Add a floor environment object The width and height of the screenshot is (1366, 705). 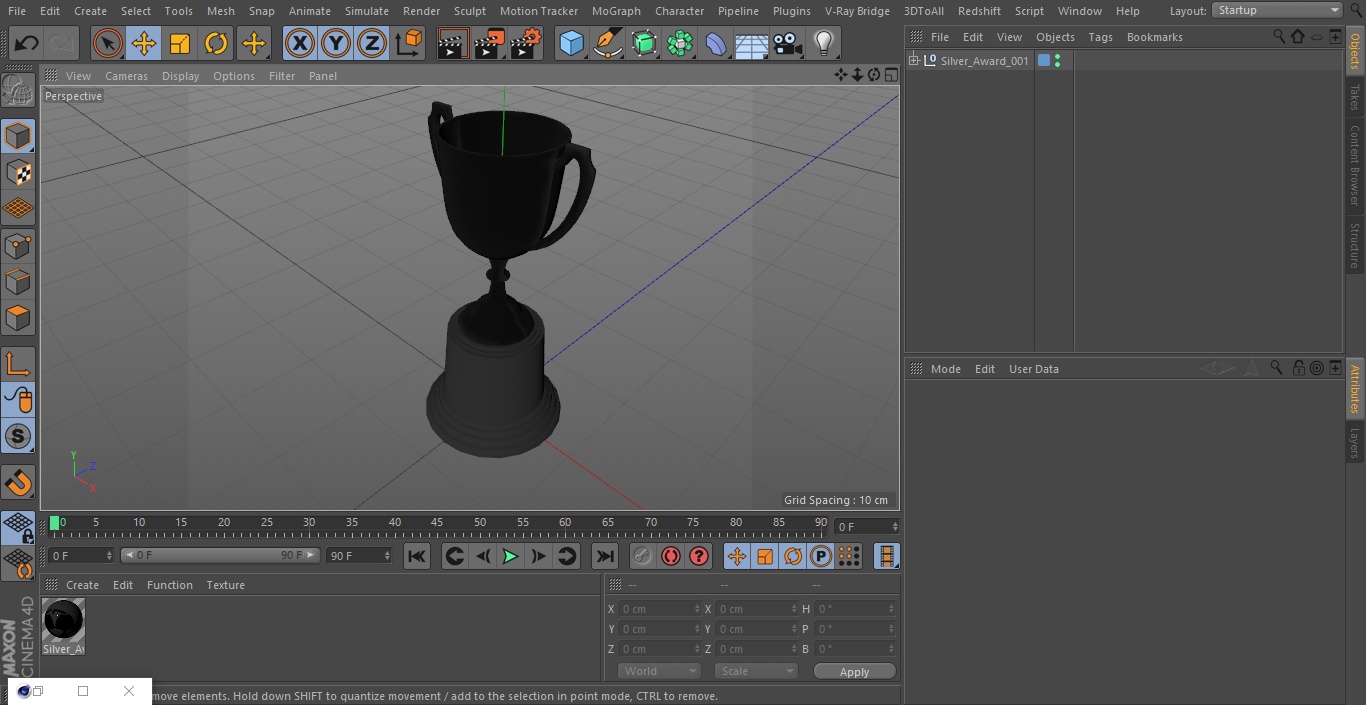point(752,43)
